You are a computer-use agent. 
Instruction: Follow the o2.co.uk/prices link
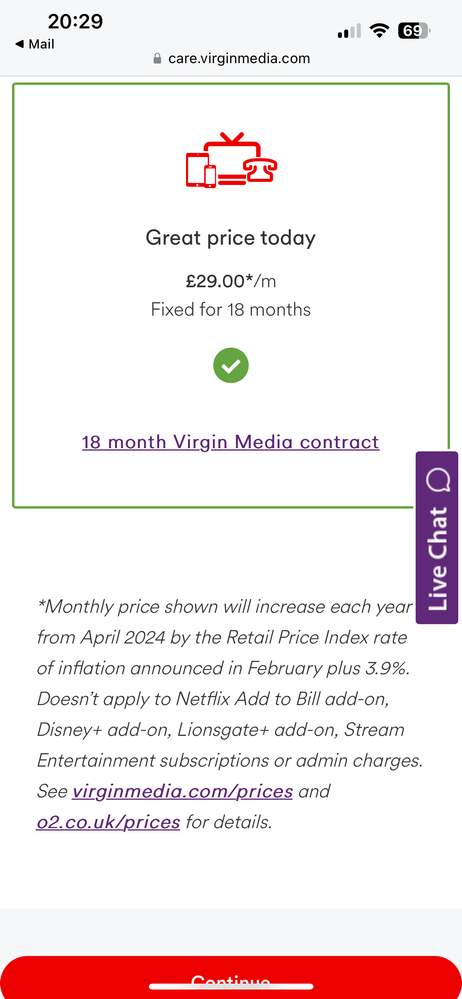[x=108, y=822]
